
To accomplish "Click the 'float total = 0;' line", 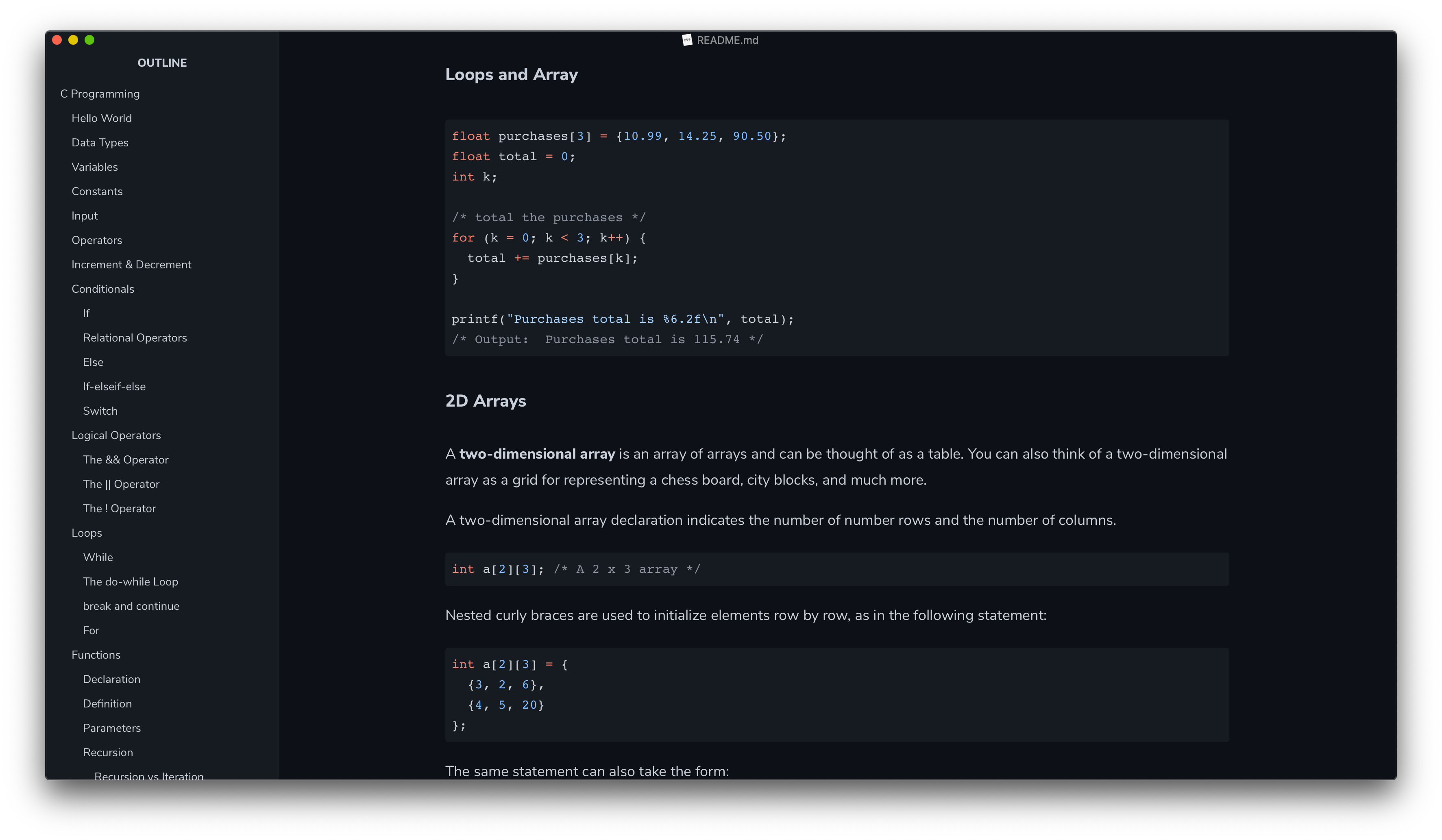I will pos(513,156).
